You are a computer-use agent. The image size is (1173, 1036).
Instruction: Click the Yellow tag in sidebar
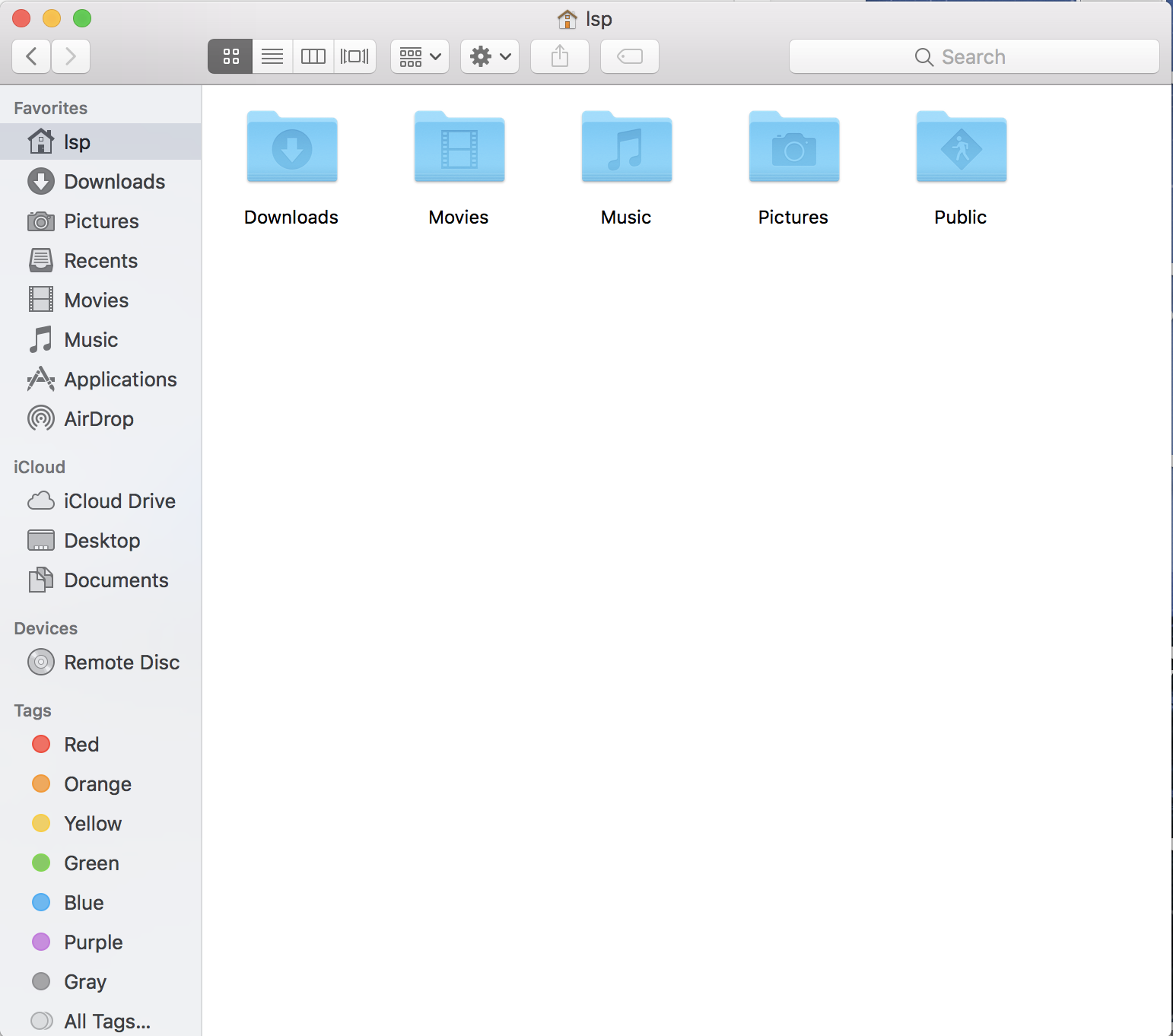100,823
